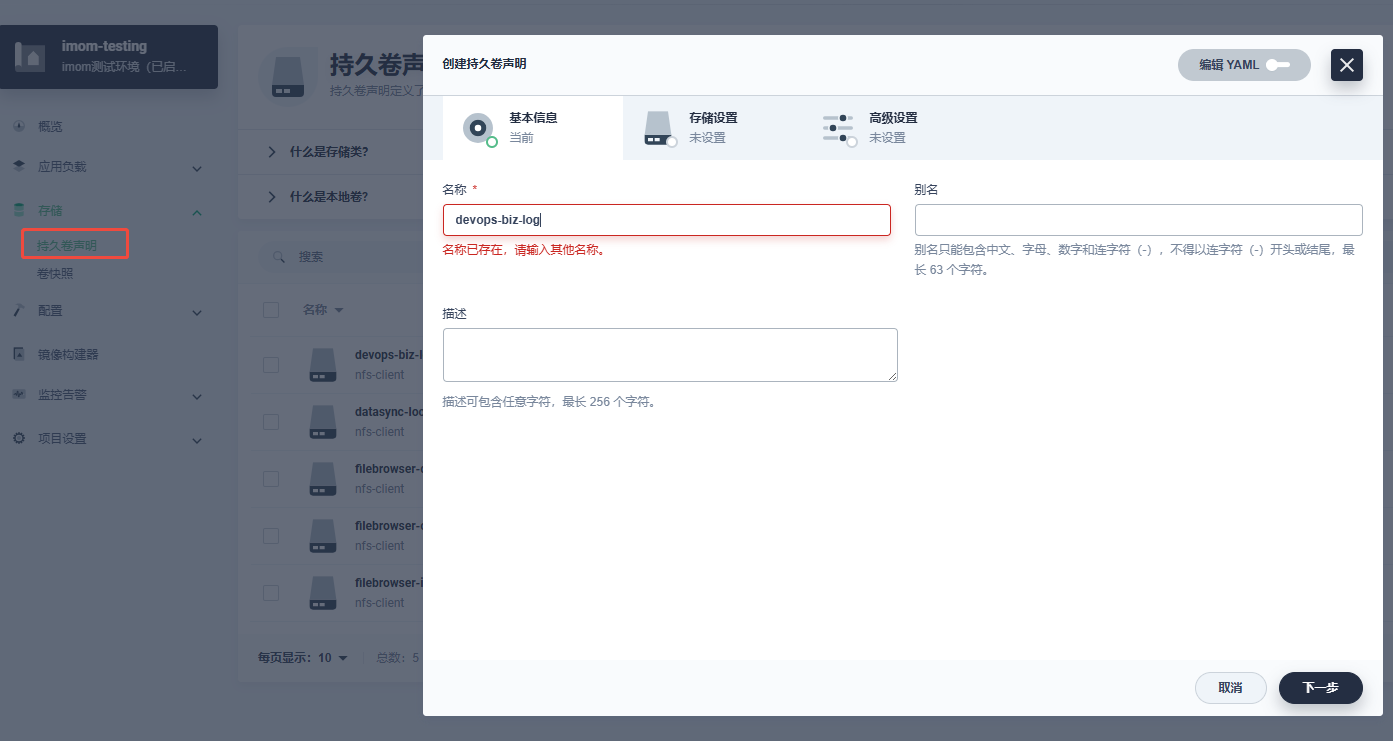
Task: Close the 创建持久卷声明 dialog
Action: tap(1347, 65)
